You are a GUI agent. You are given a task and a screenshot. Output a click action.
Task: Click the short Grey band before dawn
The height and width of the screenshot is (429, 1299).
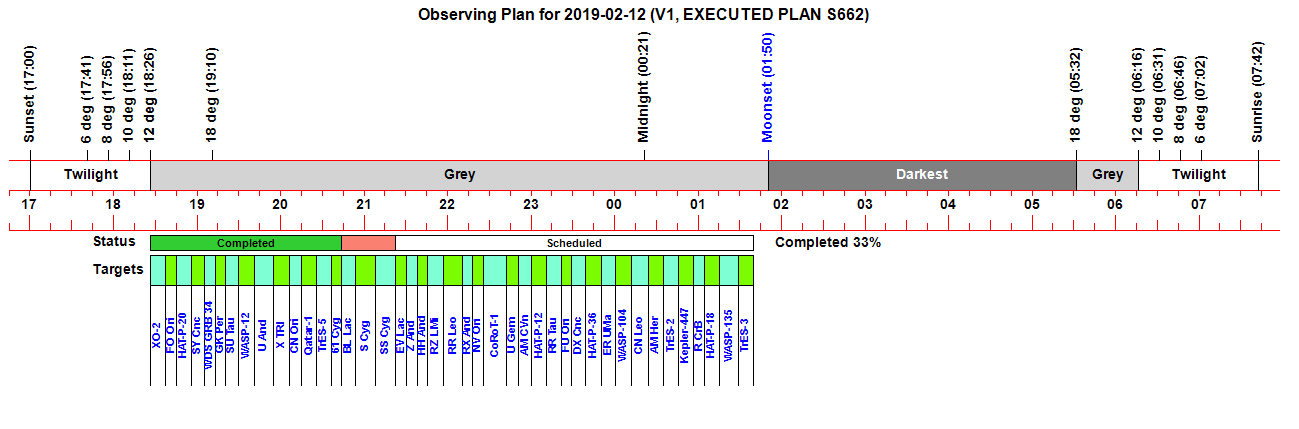click(1107, 174)
